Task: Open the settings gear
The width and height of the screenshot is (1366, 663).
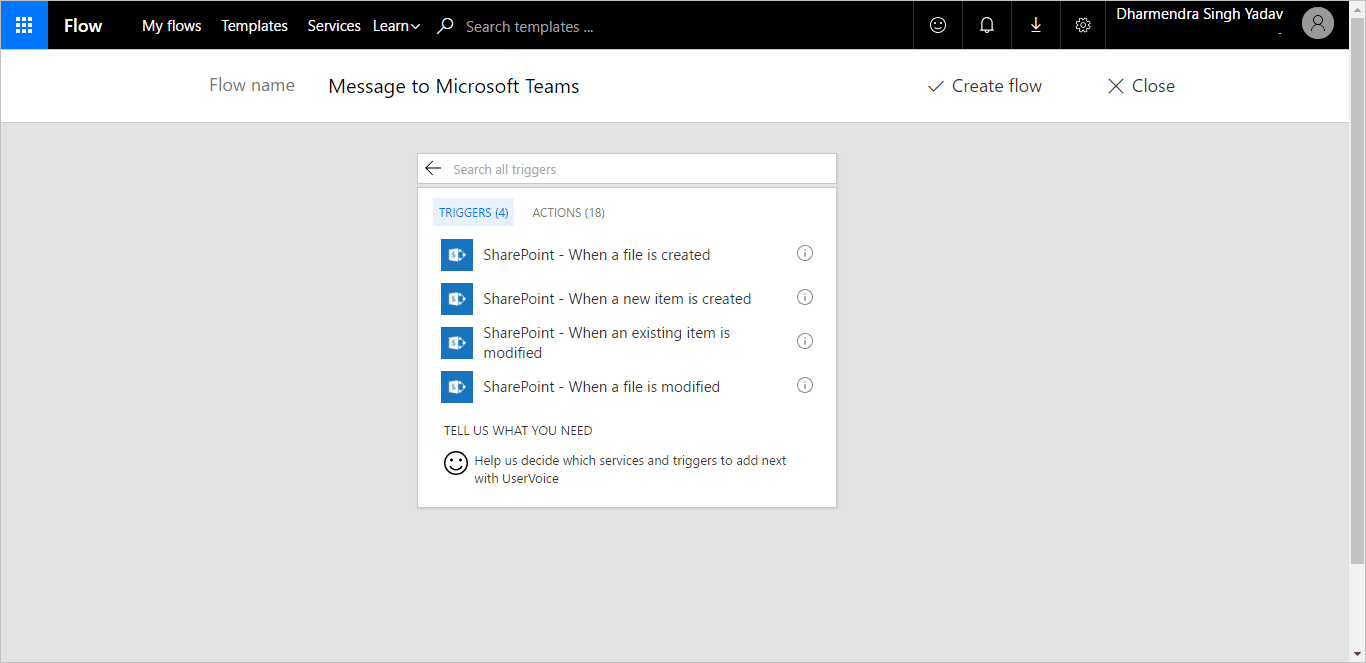Action: coord(1083,25)
